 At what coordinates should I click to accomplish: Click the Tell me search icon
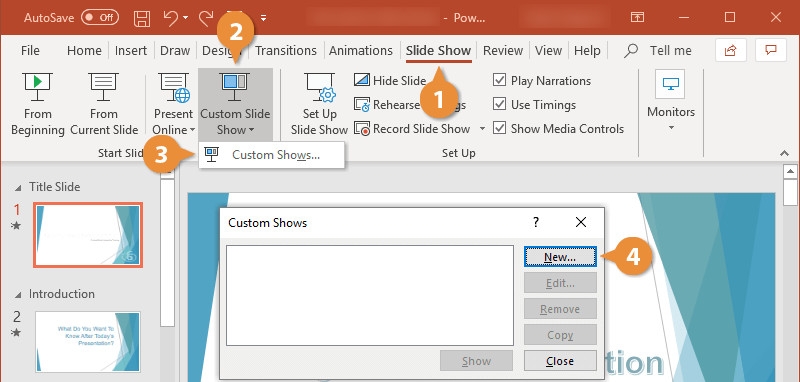pos(631,50)
